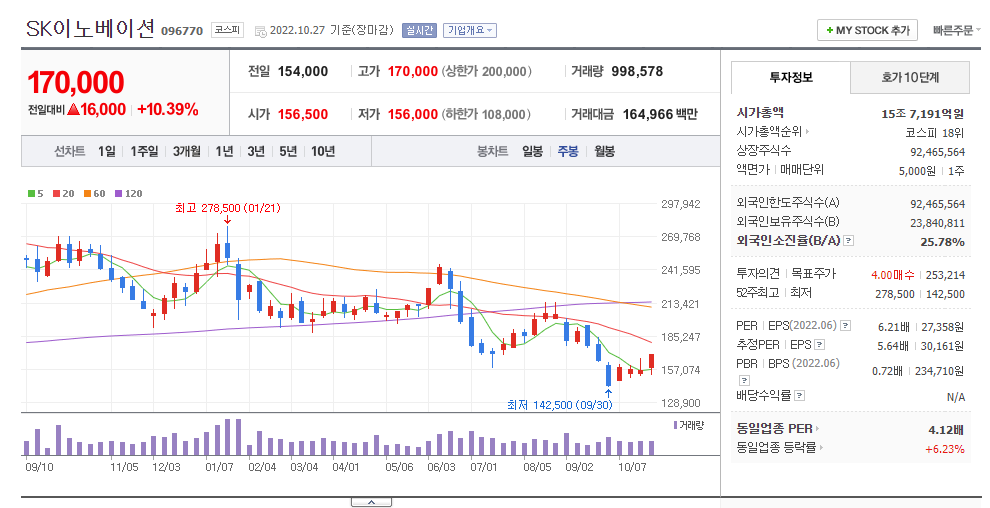The height and width of the screenshot is (508, 990).
Task: Show the 월봉 monthly candle chart
Action: point(604,151)
